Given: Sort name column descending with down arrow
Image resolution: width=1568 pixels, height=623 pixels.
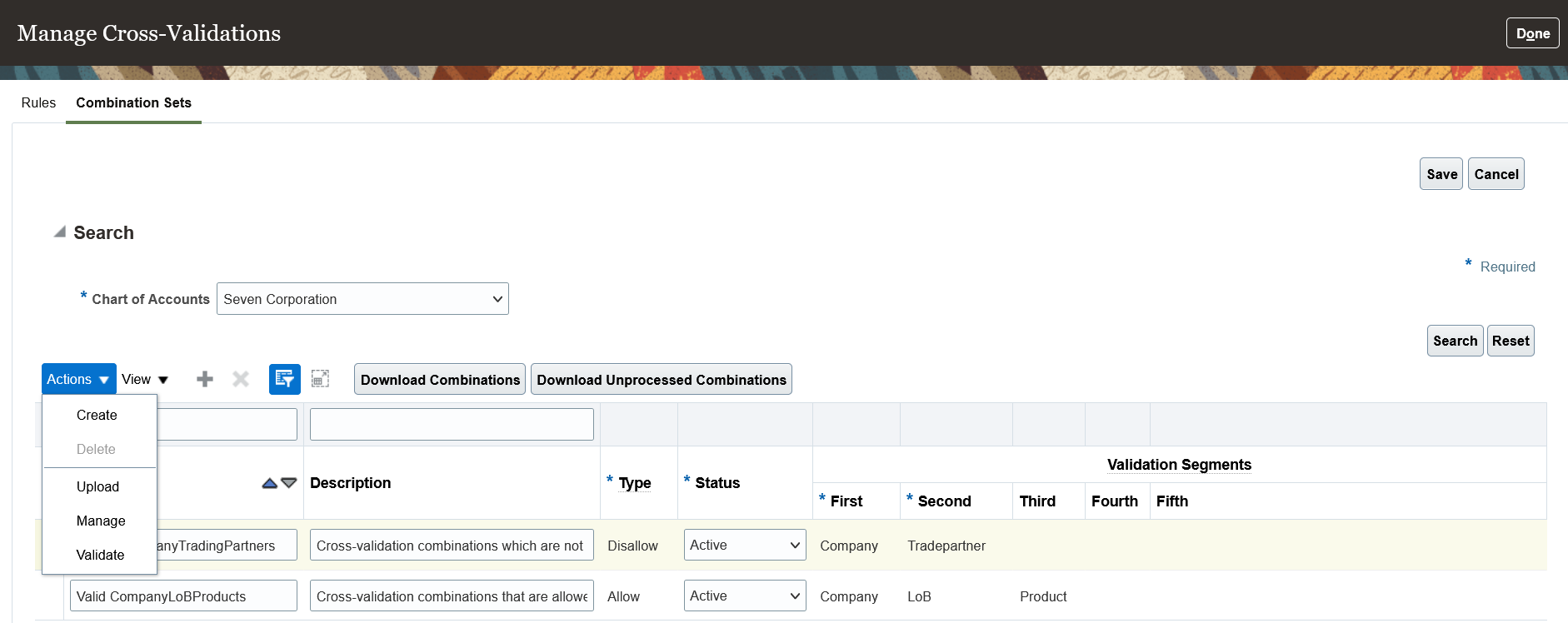Looking at the screenshot, I should pyautogui.click(x=289, y=483).
